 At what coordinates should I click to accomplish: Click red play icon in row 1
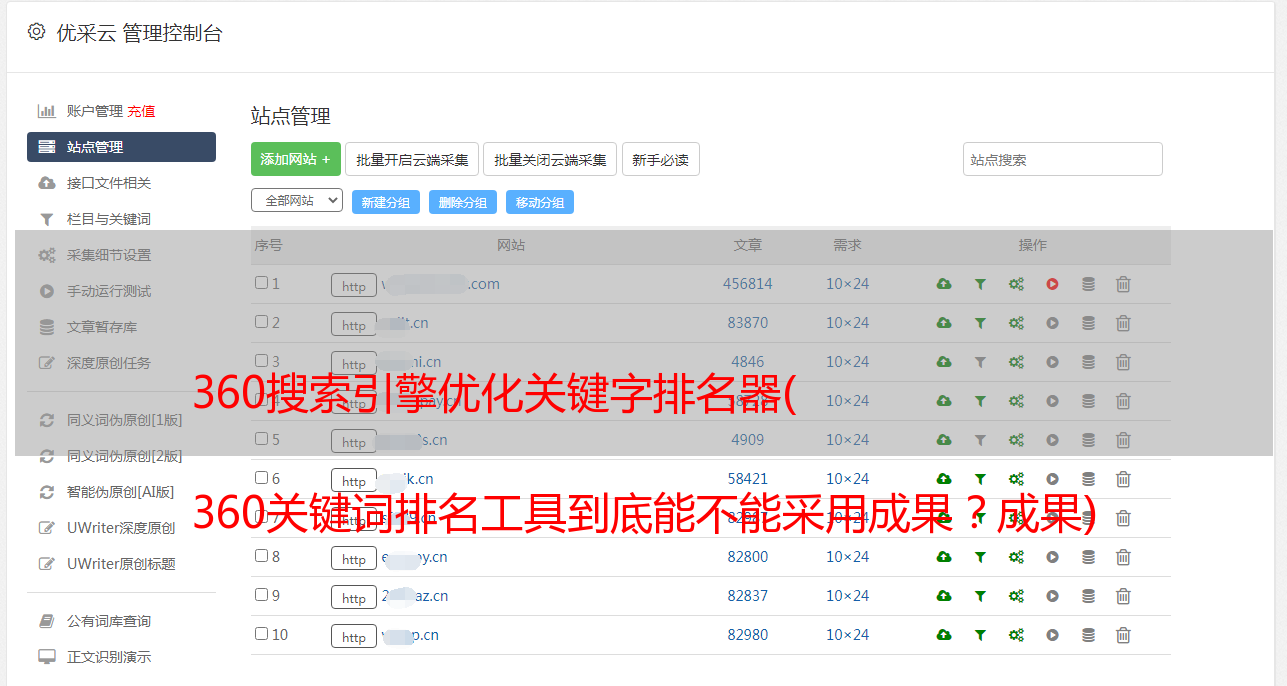pos(1052,284)
